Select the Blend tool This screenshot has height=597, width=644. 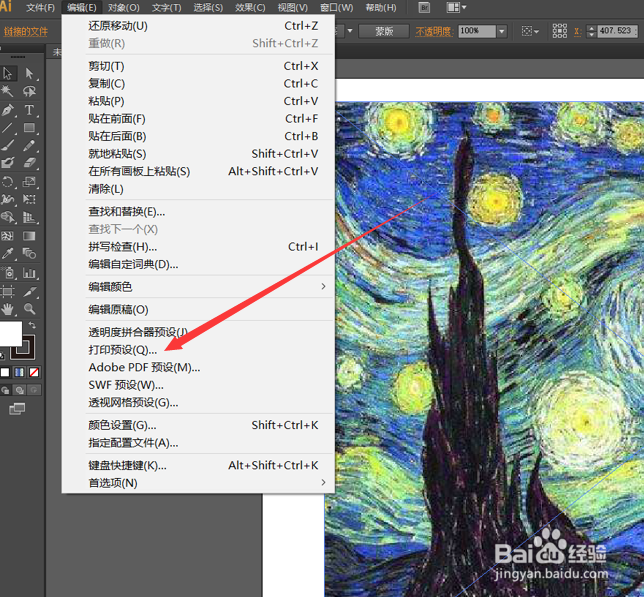pos(29,254)
